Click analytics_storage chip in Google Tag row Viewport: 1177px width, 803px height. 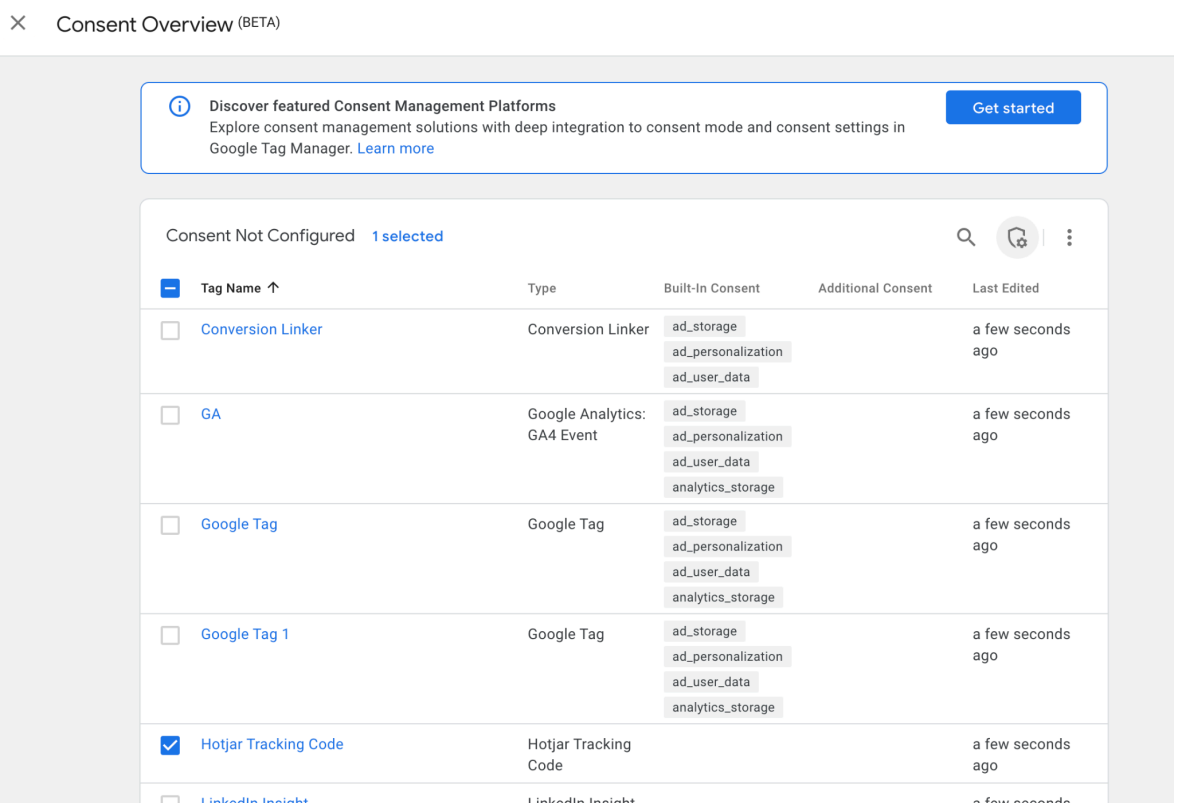tap(723, 597)
